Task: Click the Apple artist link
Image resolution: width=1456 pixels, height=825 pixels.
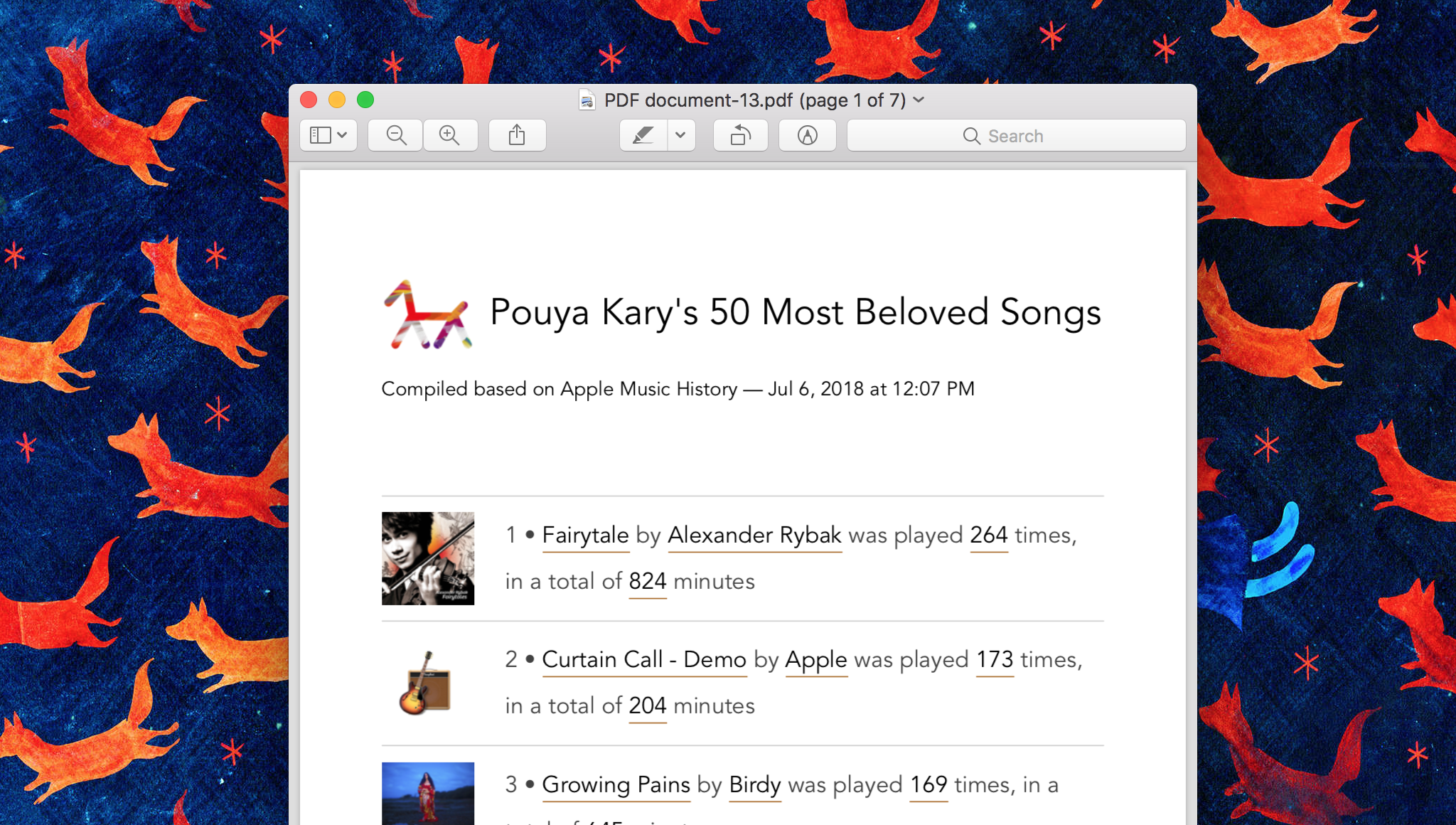Action: pyautogui.click(x=816, y=660)
